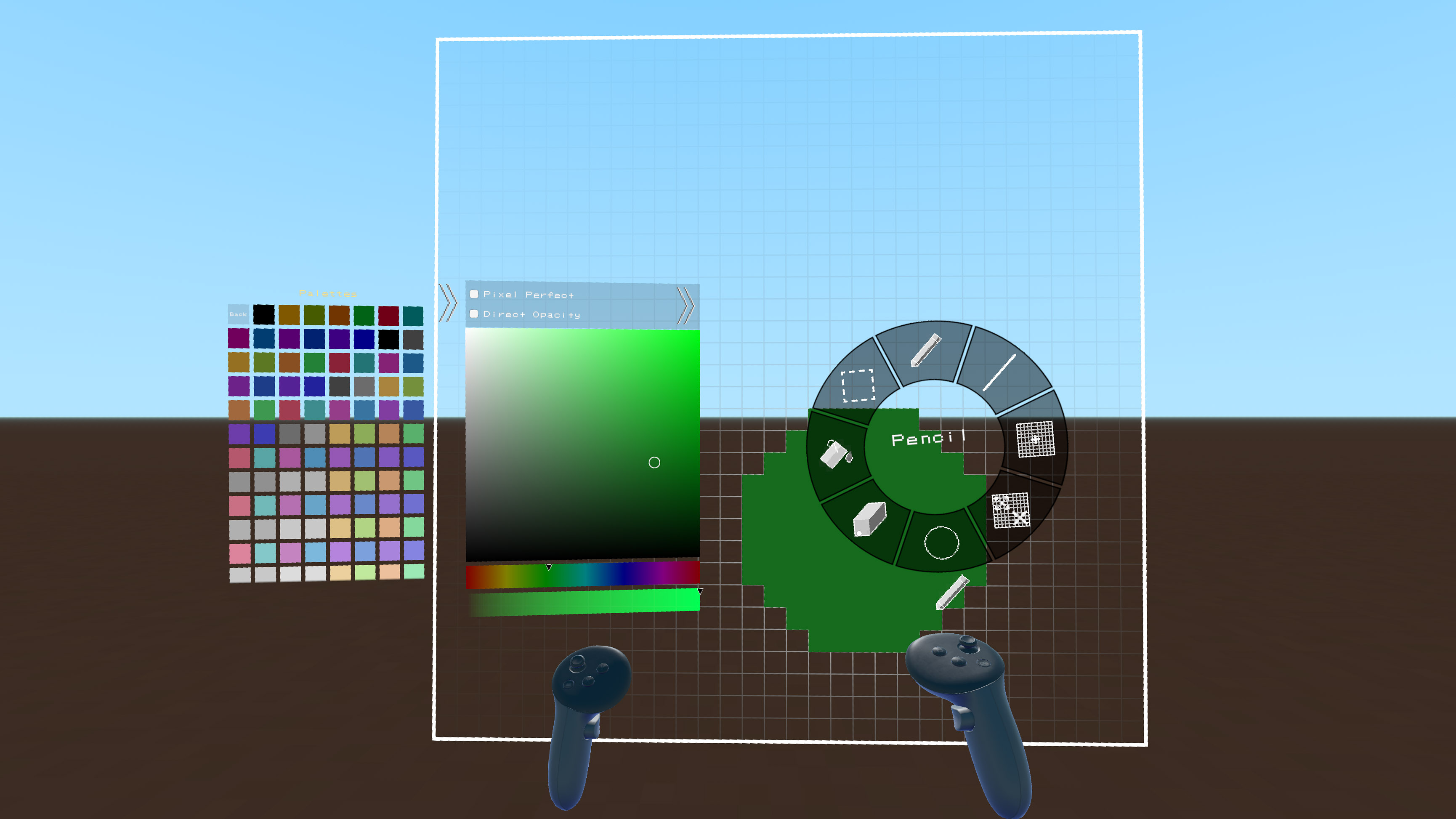The width and height of the screenshot is (1456, 819).
Task: Select the Line tool in radial menu
Action: 999,372
